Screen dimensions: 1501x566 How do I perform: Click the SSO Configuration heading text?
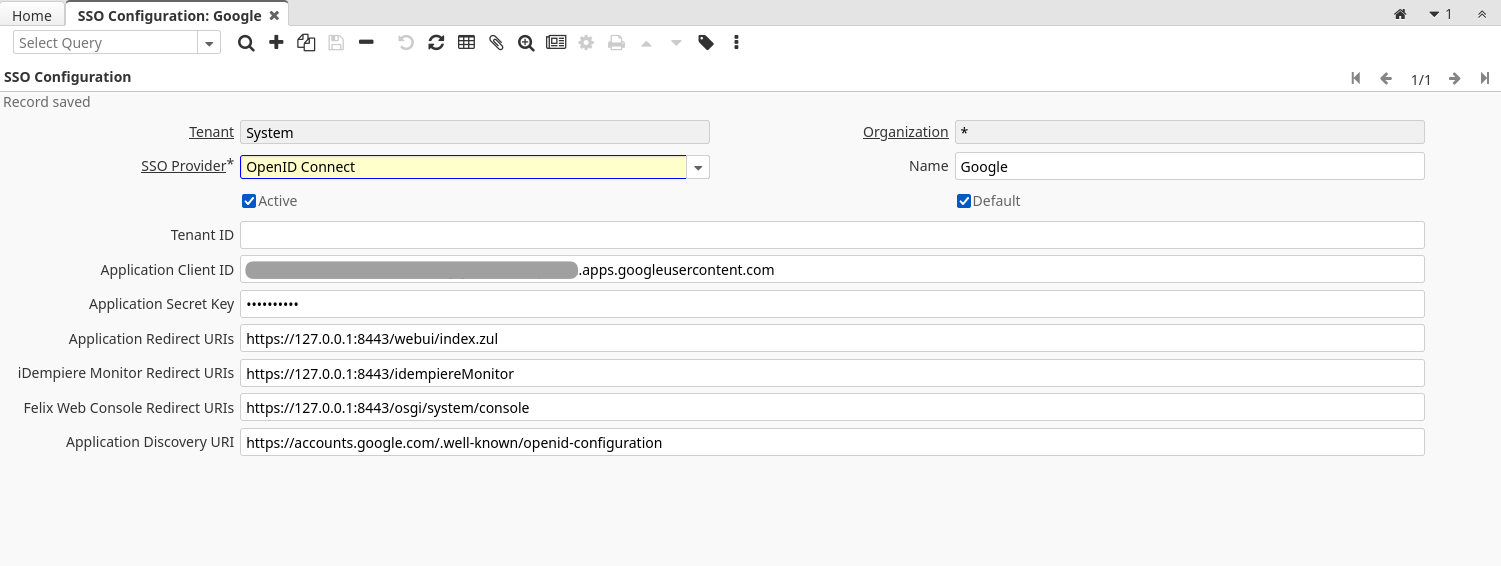coord(68,77)
